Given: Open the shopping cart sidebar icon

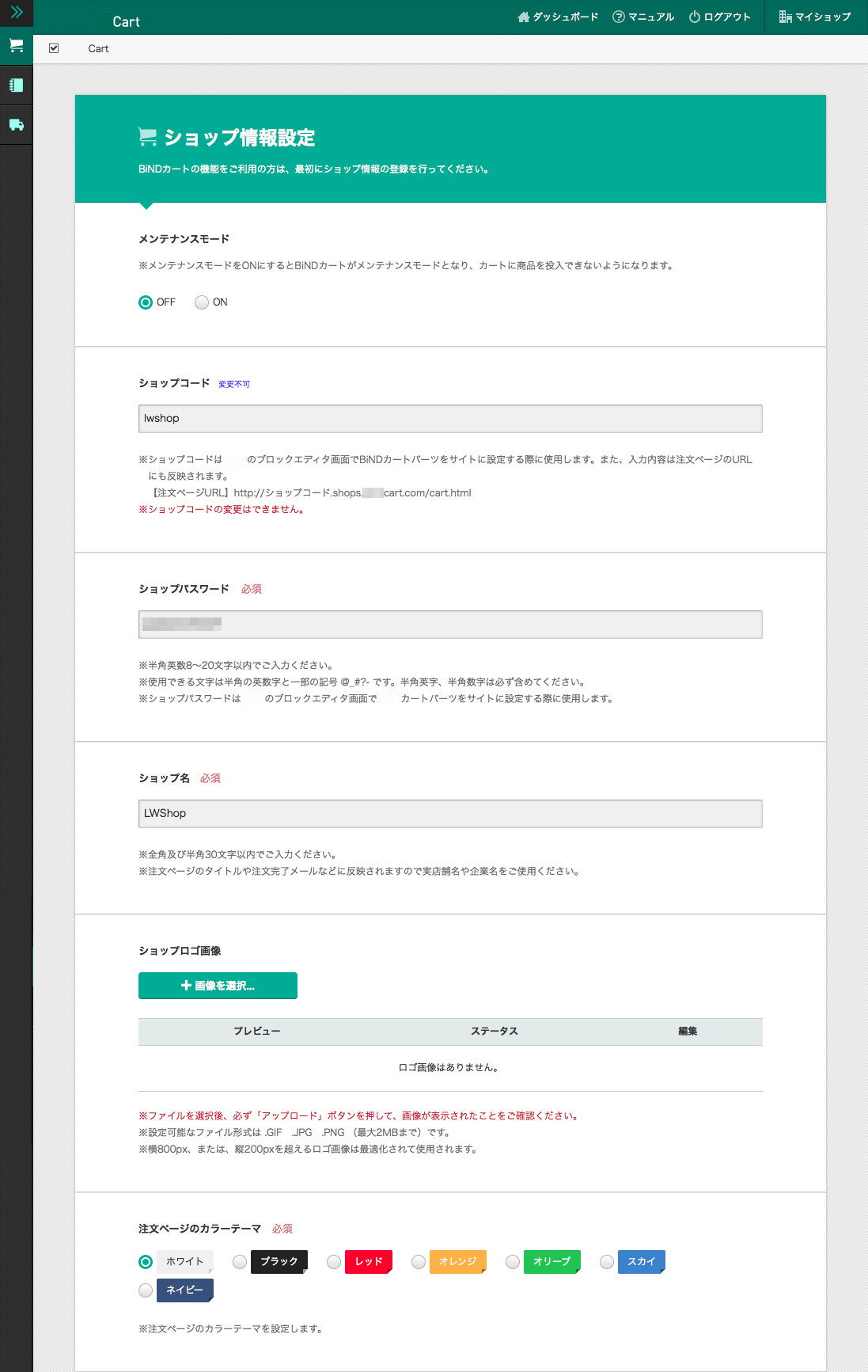Looking at the screenshot, I should click(x=16, y=46).
